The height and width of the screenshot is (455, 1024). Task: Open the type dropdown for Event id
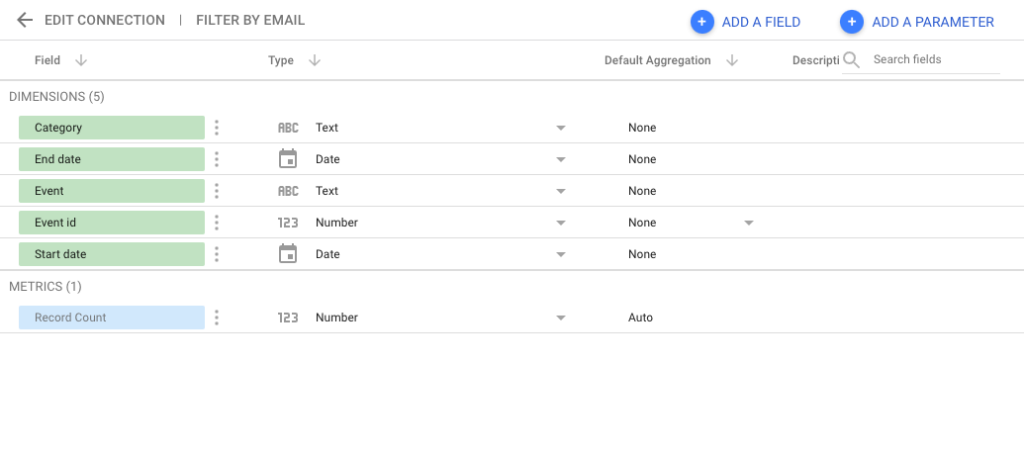[x=560, y=223]
